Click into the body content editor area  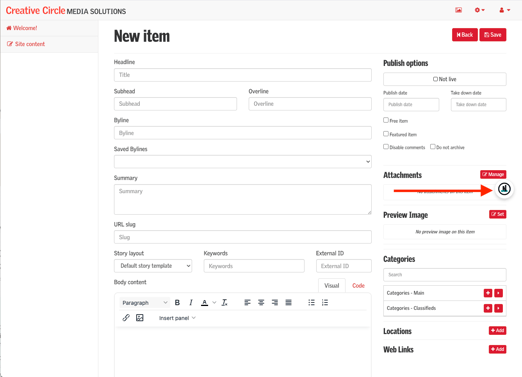click(x=243, y=353)
